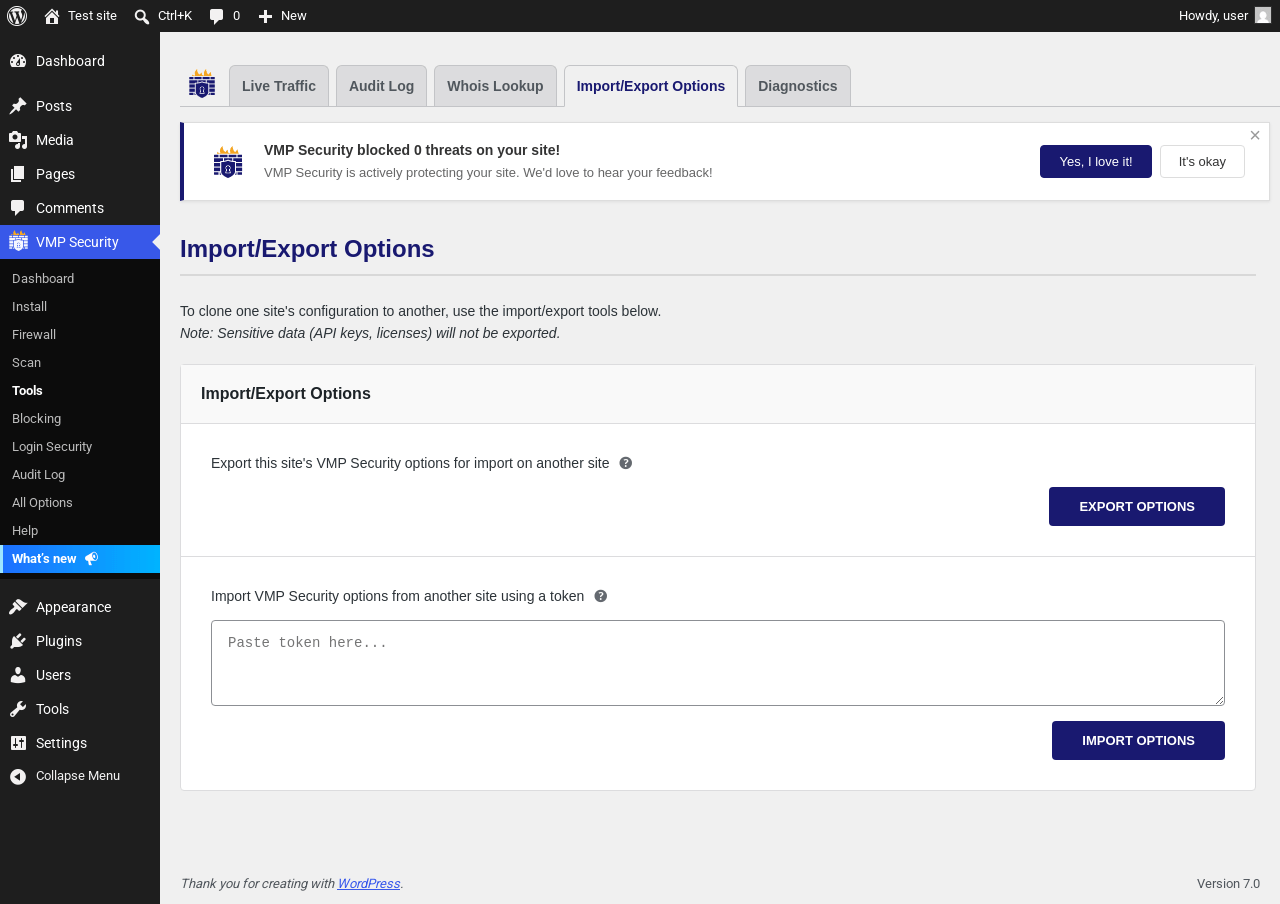The width and height of the screenshot is (1280, 904).
Task: Click the WordPress logo icon
Action: 17,16
